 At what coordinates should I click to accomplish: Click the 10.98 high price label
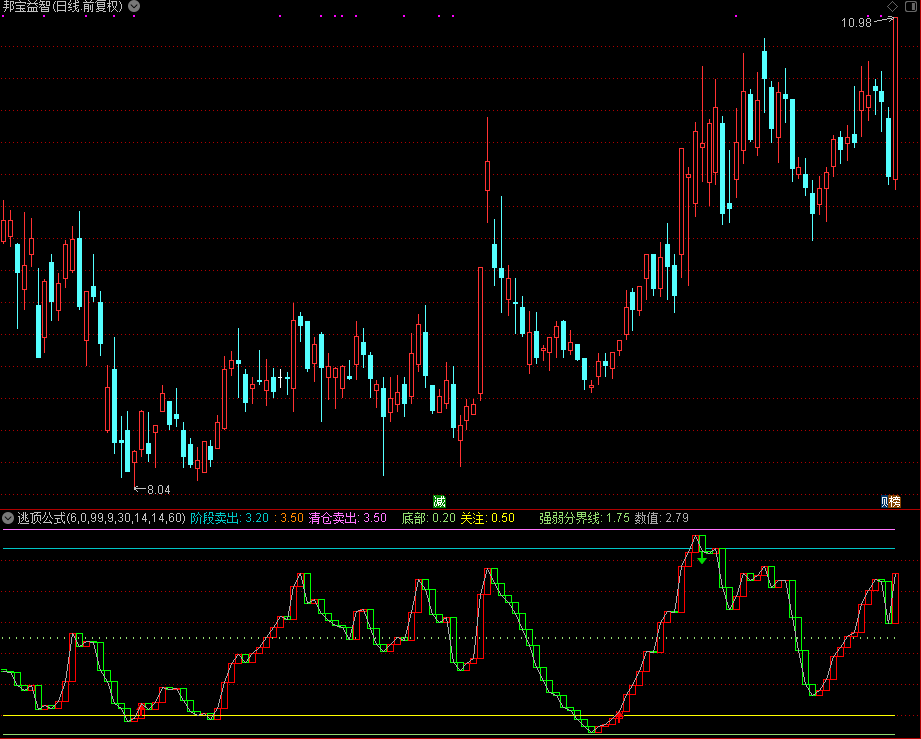pyautogui.click(x=856, y=23)
